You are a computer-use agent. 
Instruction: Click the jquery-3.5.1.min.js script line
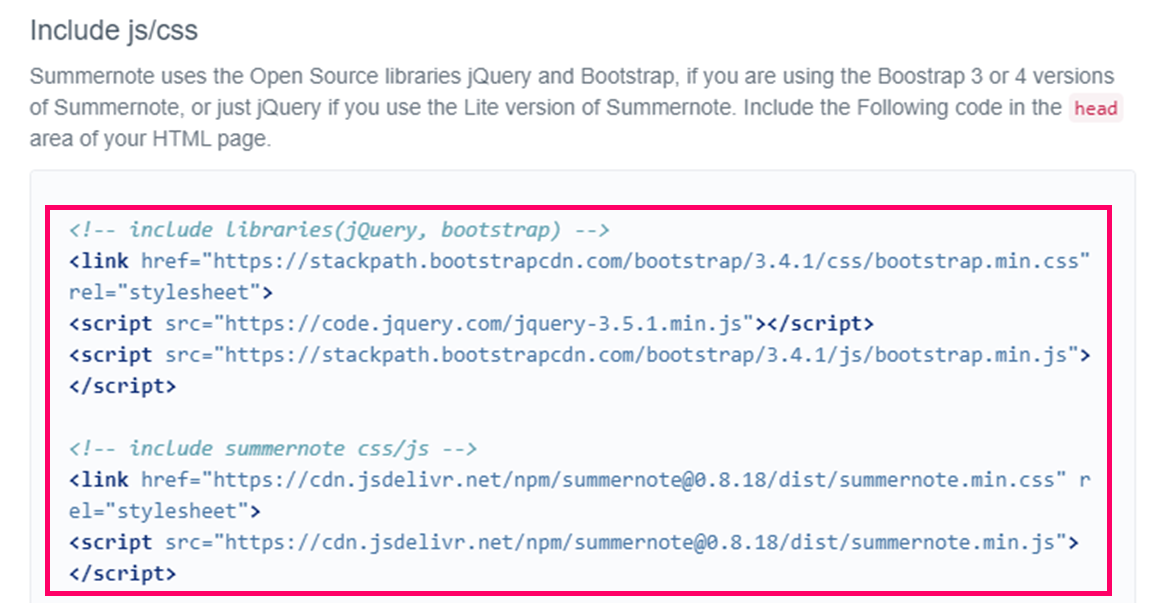471,324
